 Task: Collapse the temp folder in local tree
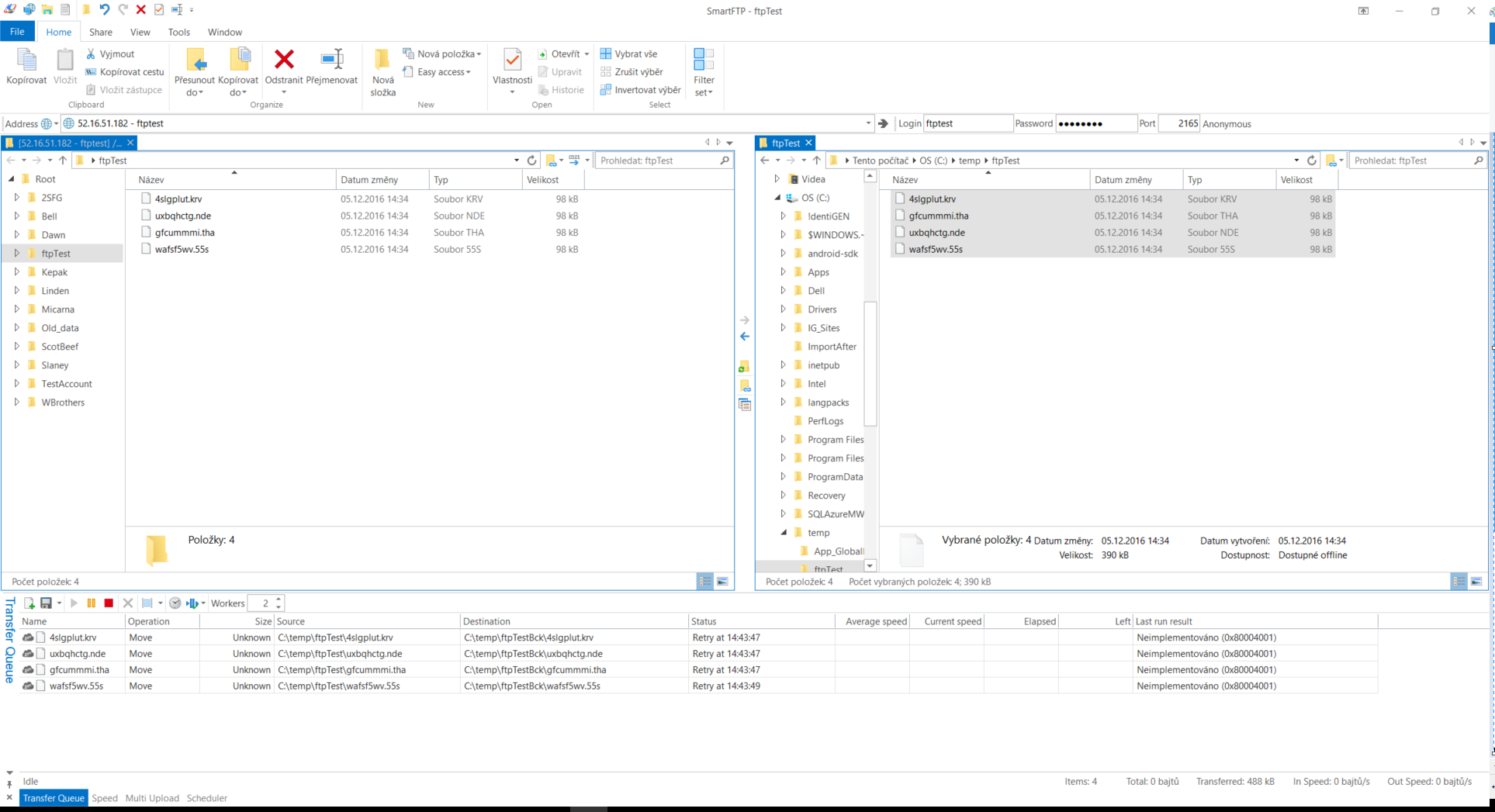click(x=784, y=533)
